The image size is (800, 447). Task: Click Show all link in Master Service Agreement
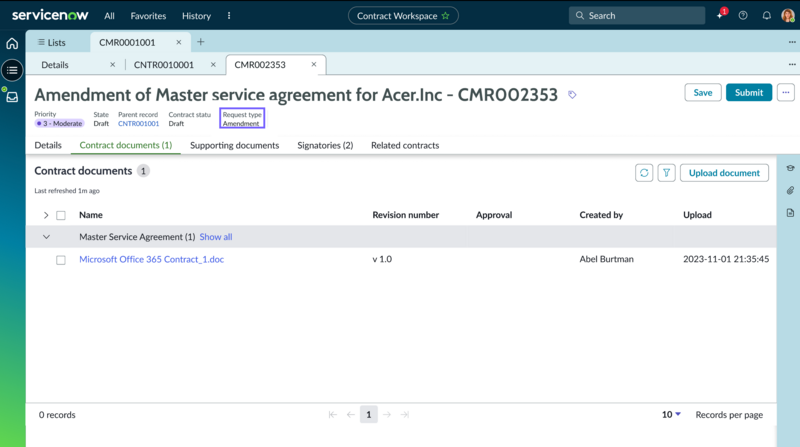point(216,237)
